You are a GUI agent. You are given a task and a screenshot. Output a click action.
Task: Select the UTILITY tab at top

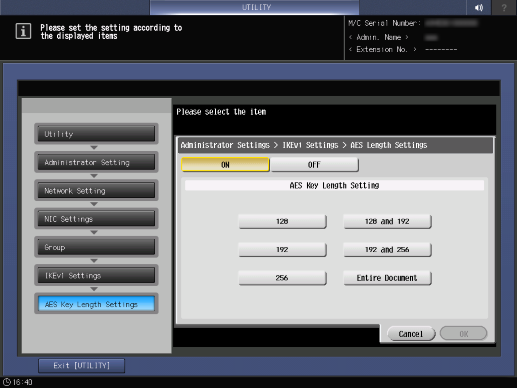click(x=255, y=7)
